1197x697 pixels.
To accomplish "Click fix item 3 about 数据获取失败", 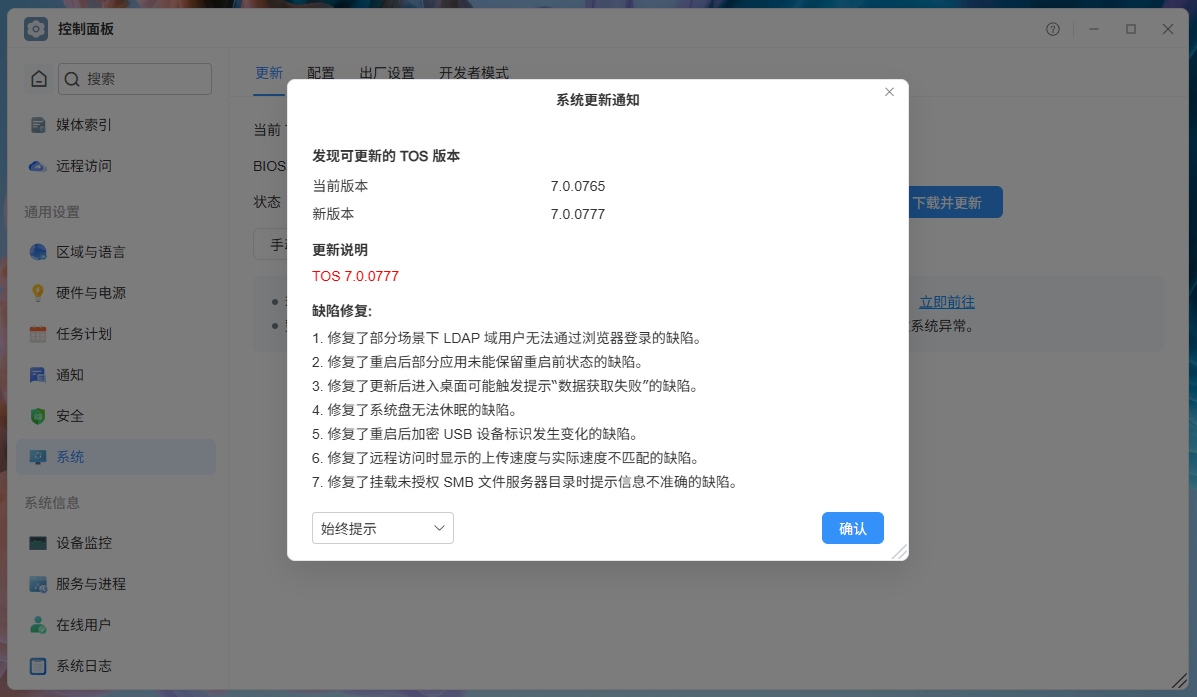I will (505, 386).
